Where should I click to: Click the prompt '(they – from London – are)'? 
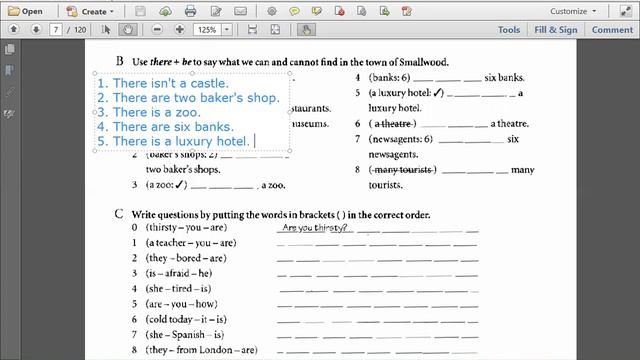[x=202, y=350]
